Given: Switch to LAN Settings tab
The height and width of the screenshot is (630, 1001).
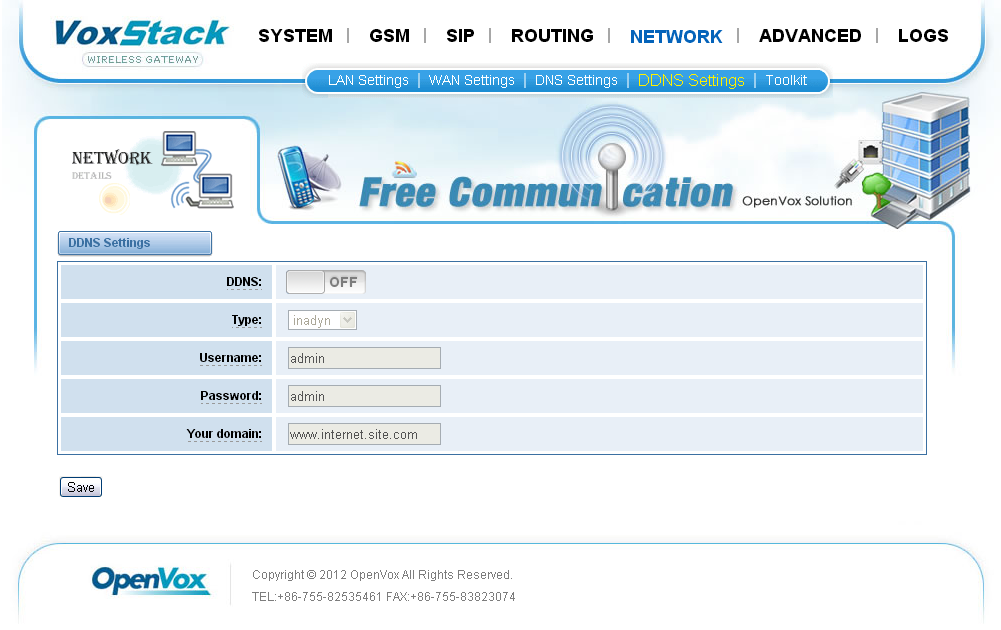Looking at the screenshot, I should 368,80.
